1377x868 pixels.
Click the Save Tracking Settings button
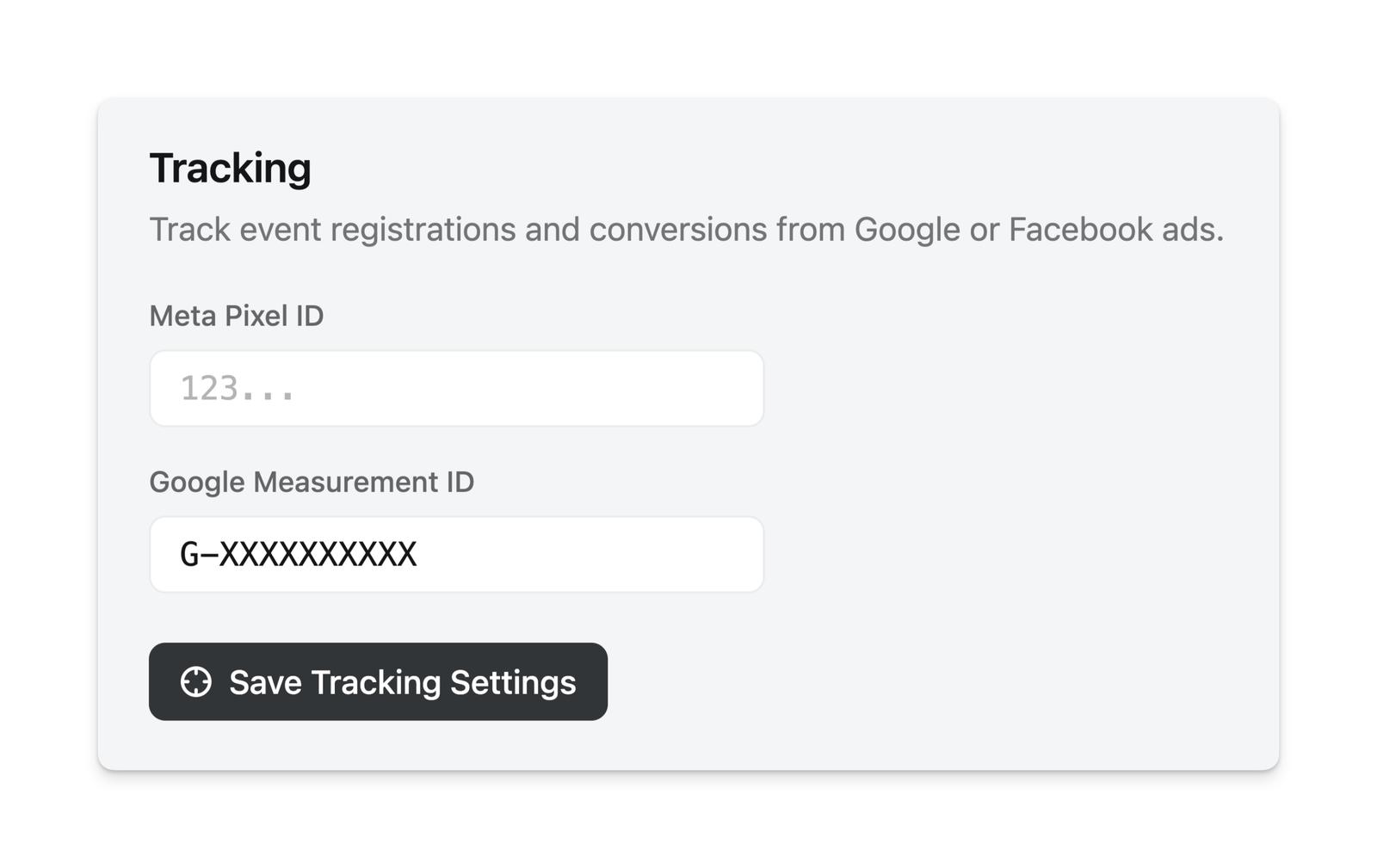(378, 681)
